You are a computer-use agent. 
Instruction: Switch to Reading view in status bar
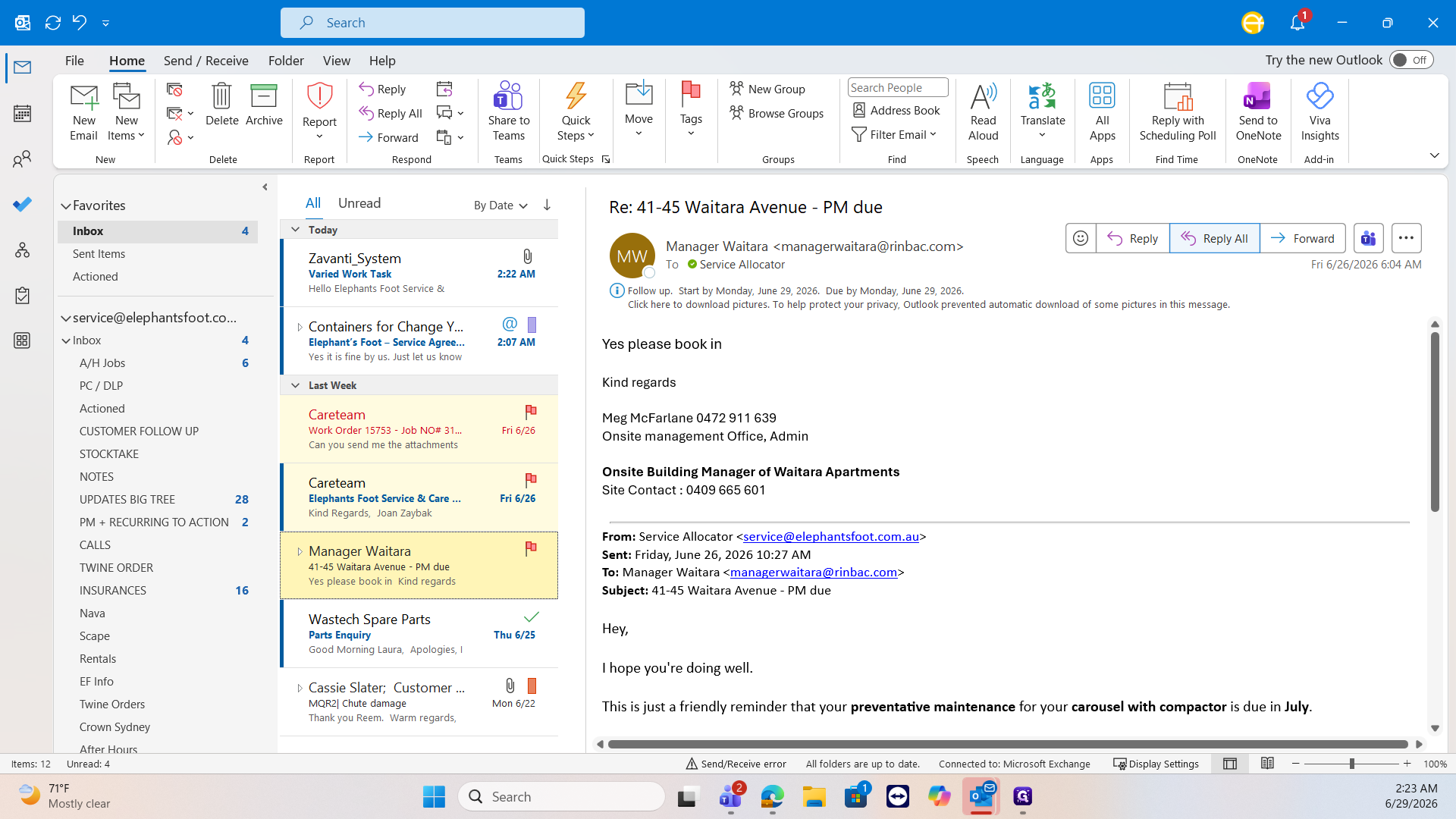(1267, 764)
